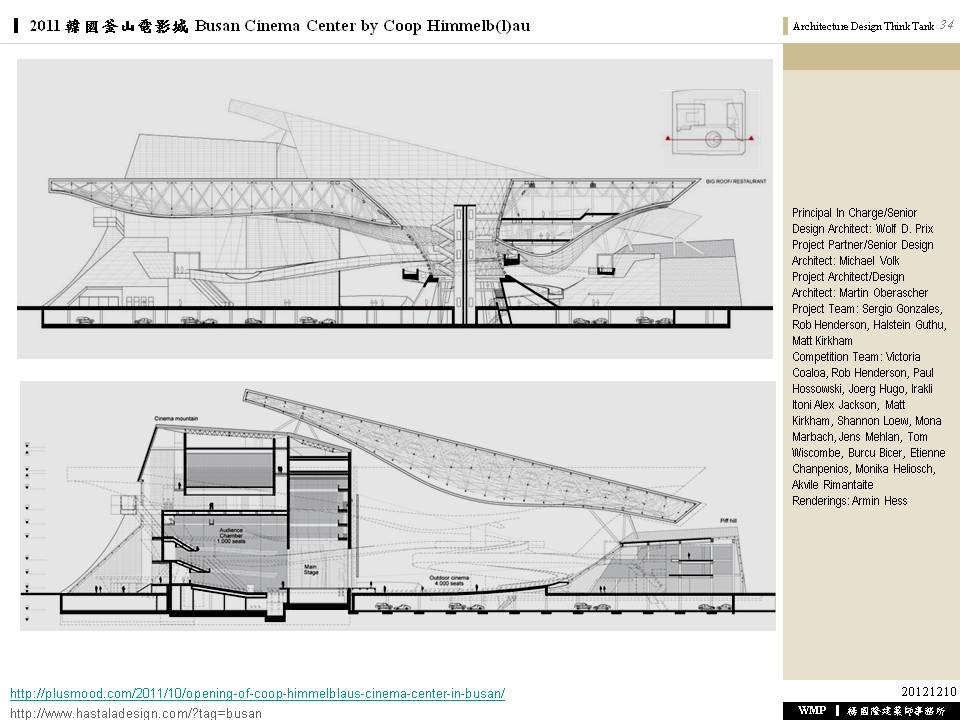Select the lower building section drawing
The image size is (960, 720).
tap(397, 505)
